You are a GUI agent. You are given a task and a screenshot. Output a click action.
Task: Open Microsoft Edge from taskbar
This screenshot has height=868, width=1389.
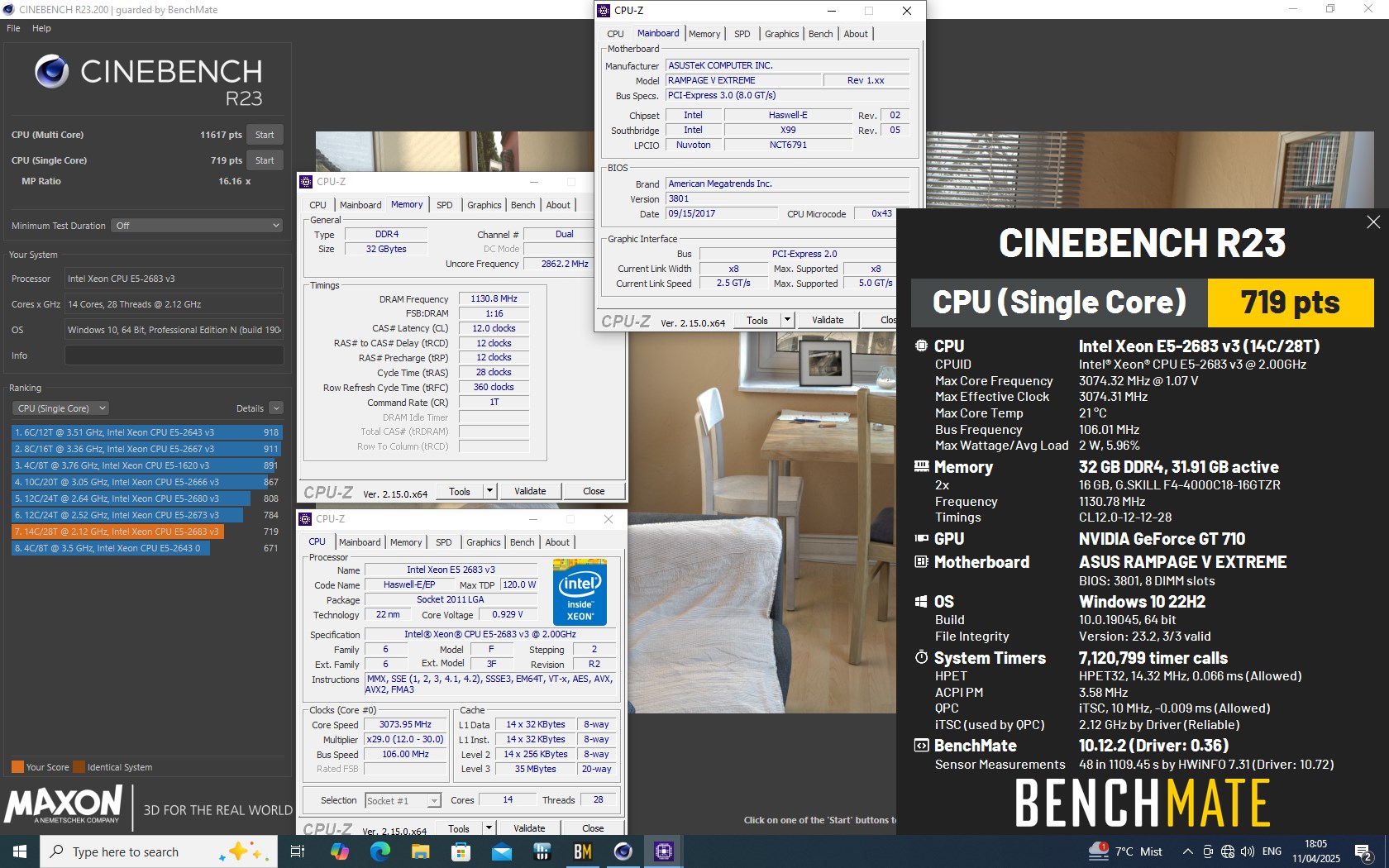(380, 851)
